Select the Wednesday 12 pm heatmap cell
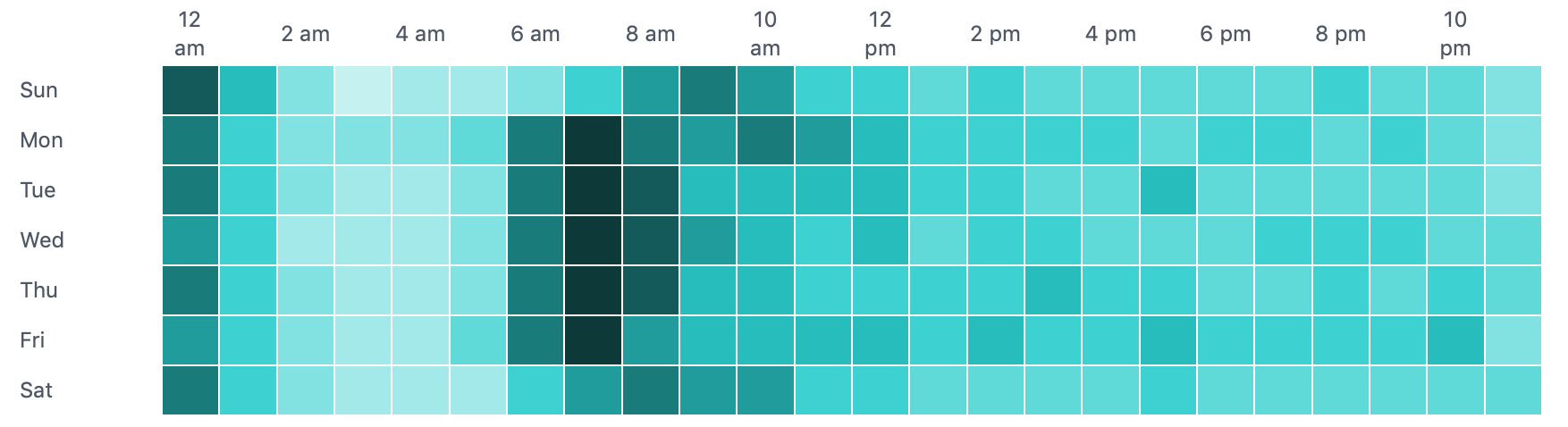 [881, 240]
